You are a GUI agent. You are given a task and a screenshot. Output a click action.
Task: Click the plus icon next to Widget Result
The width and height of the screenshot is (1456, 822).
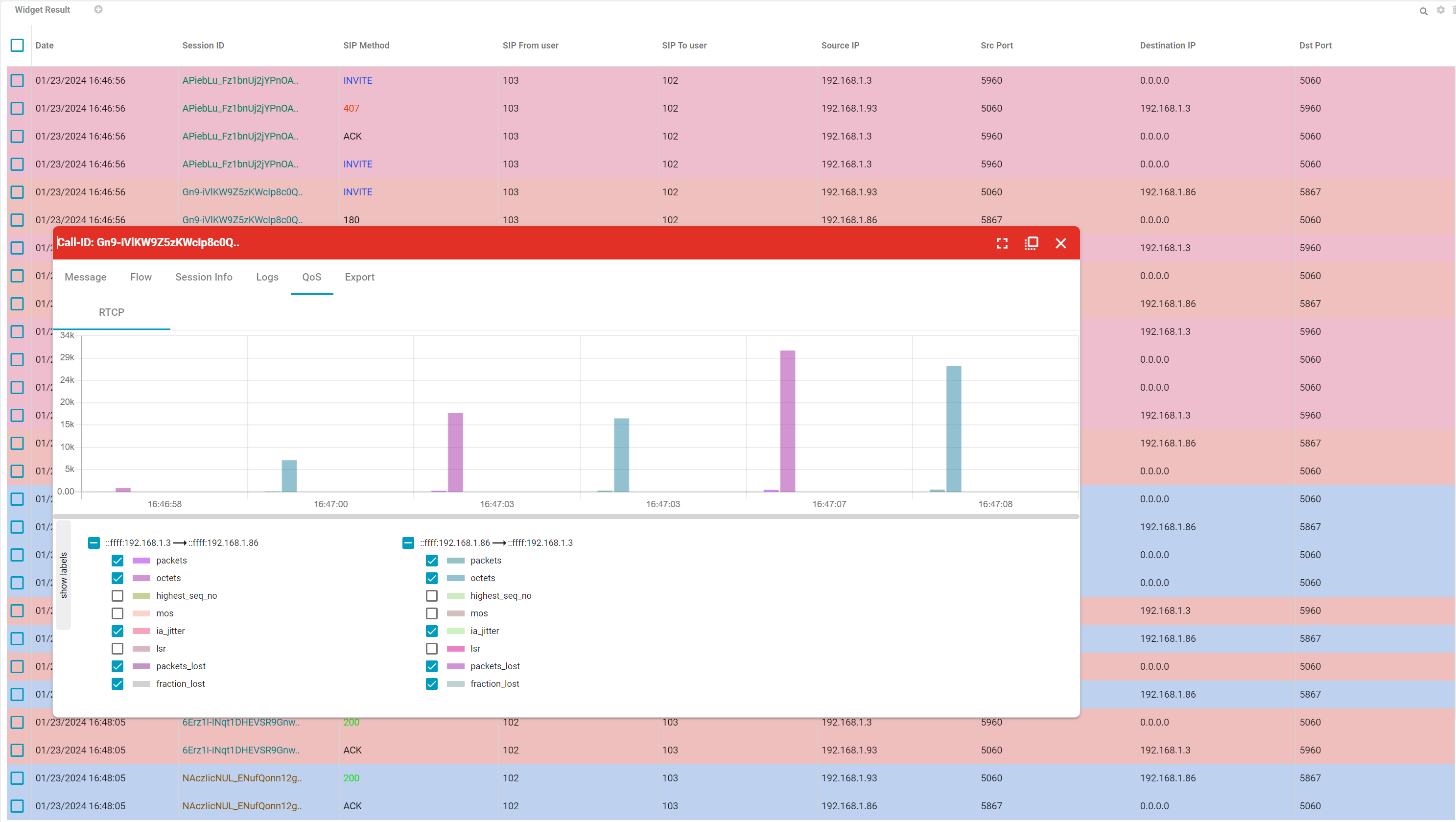pyautogui.click(x=98, y=10)
